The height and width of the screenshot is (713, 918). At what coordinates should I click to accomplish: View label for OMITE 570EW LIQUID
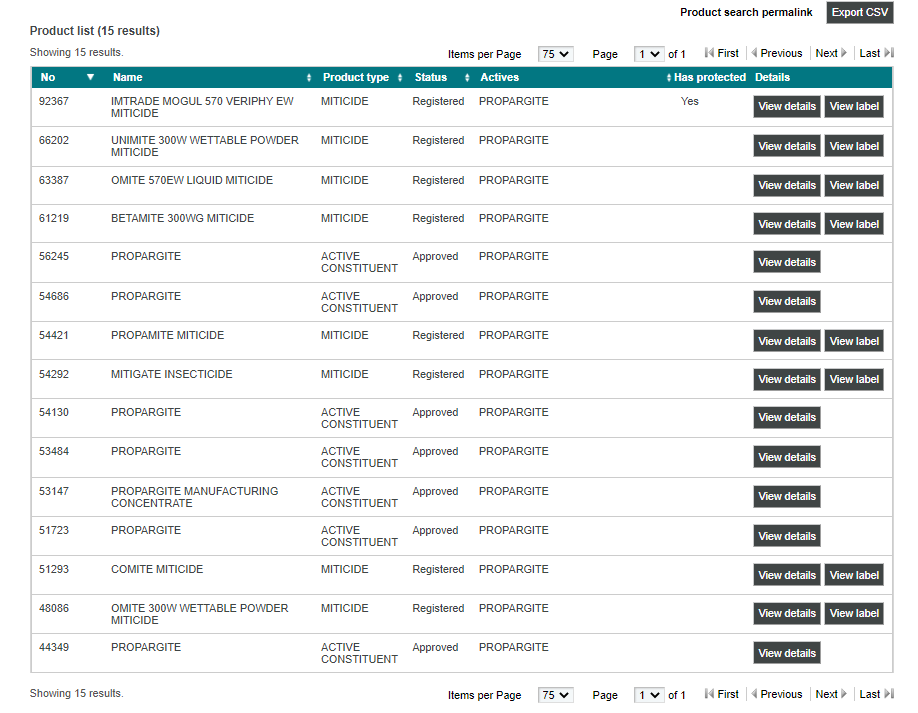tap(854, 186)
